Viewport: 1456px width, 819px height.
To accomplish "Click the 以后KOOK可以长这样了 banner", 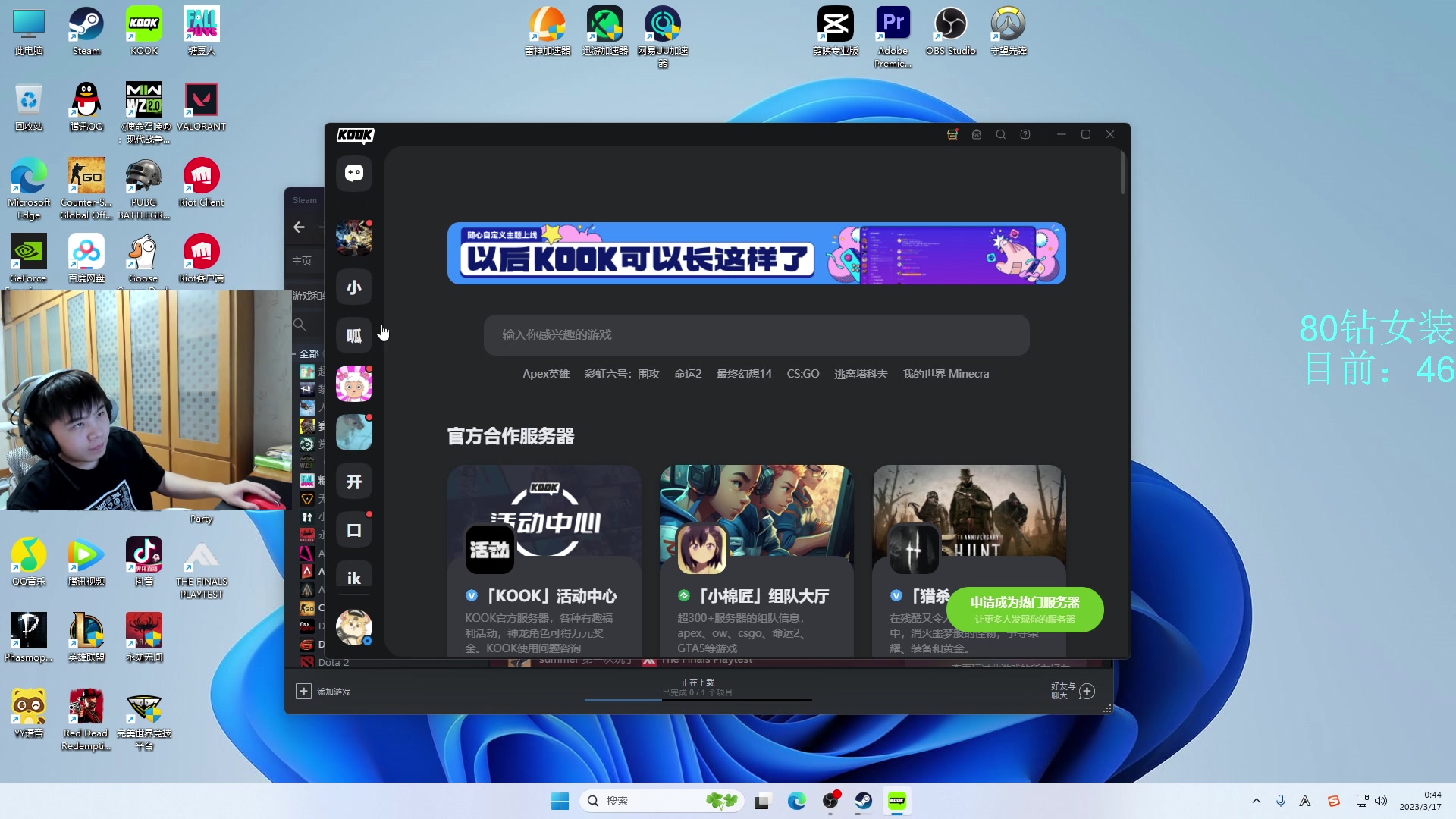I will coord(757,253).
